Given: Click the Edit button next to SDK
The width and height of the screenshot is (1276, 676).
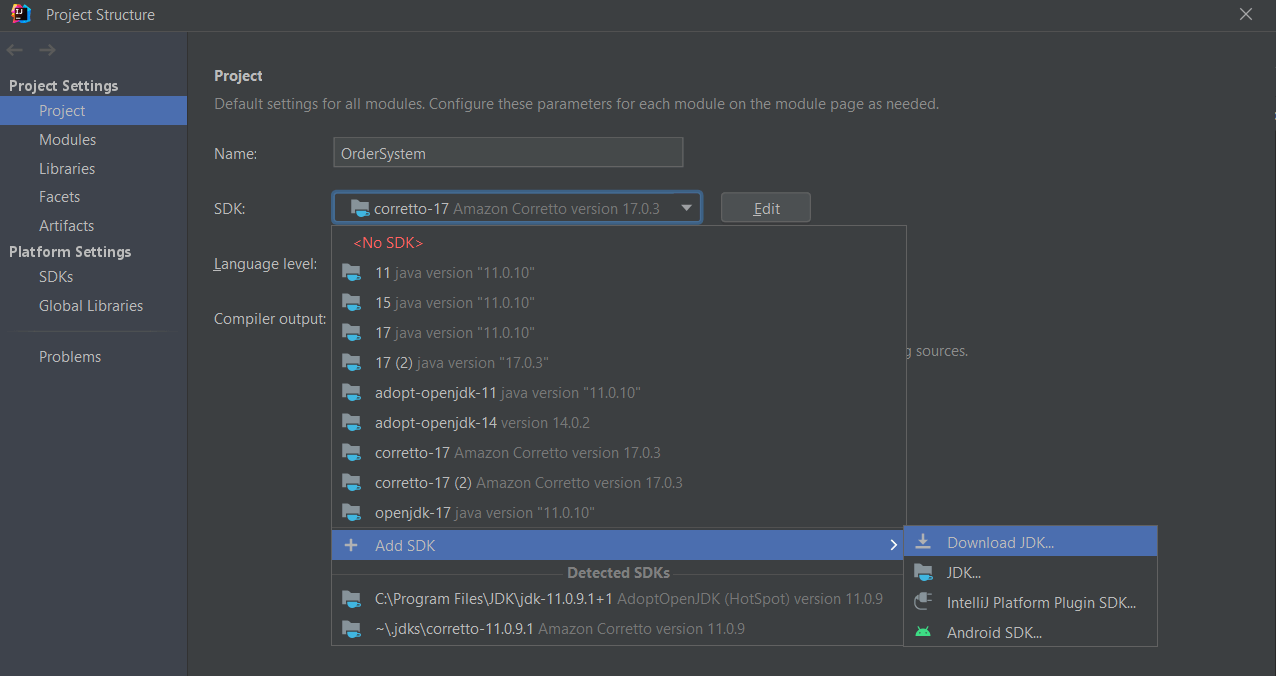Looking at the screenshot, I should coord(766,208).
